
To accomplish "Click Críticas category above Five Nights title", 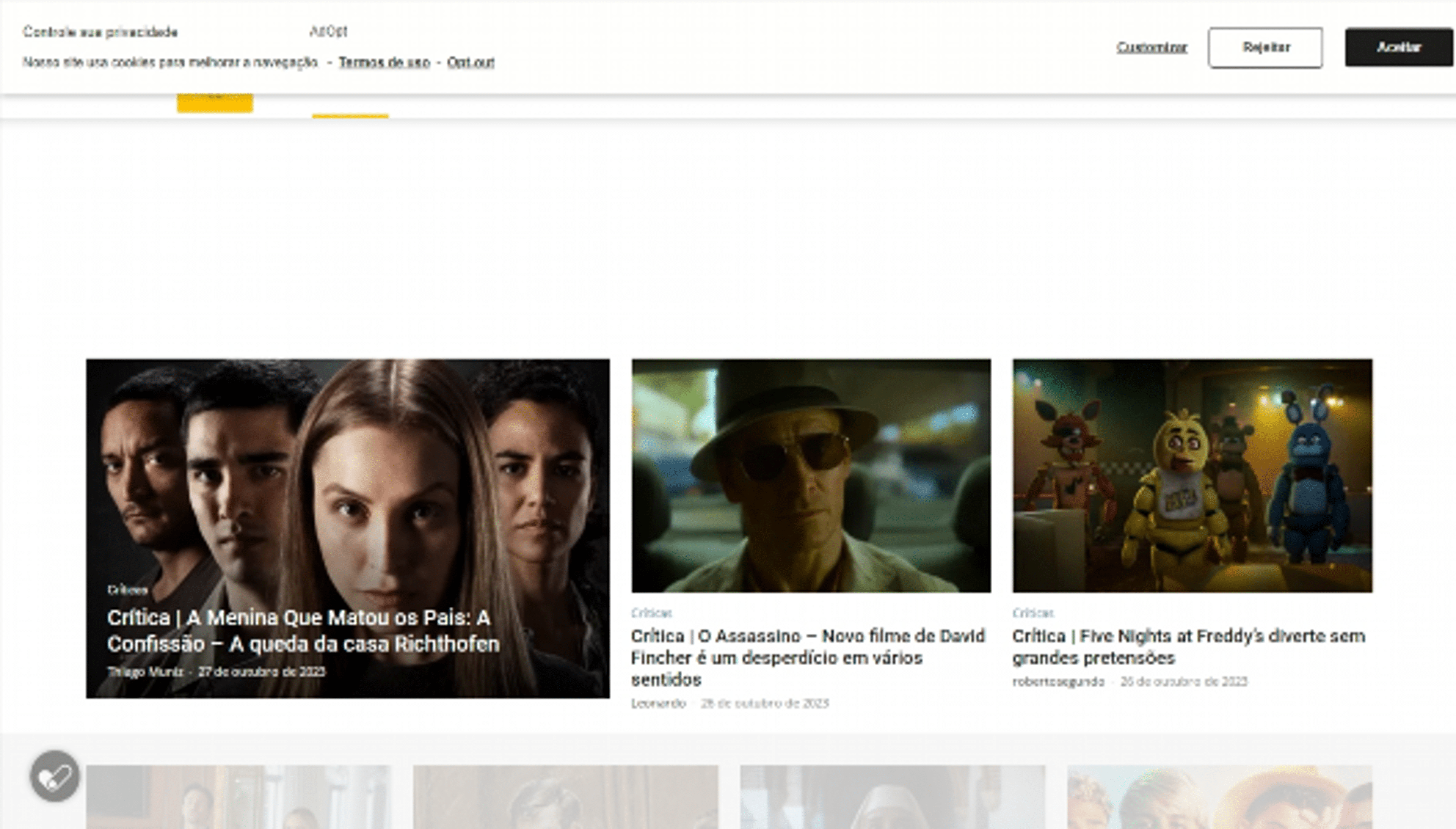I will [x=1032, y=613].
